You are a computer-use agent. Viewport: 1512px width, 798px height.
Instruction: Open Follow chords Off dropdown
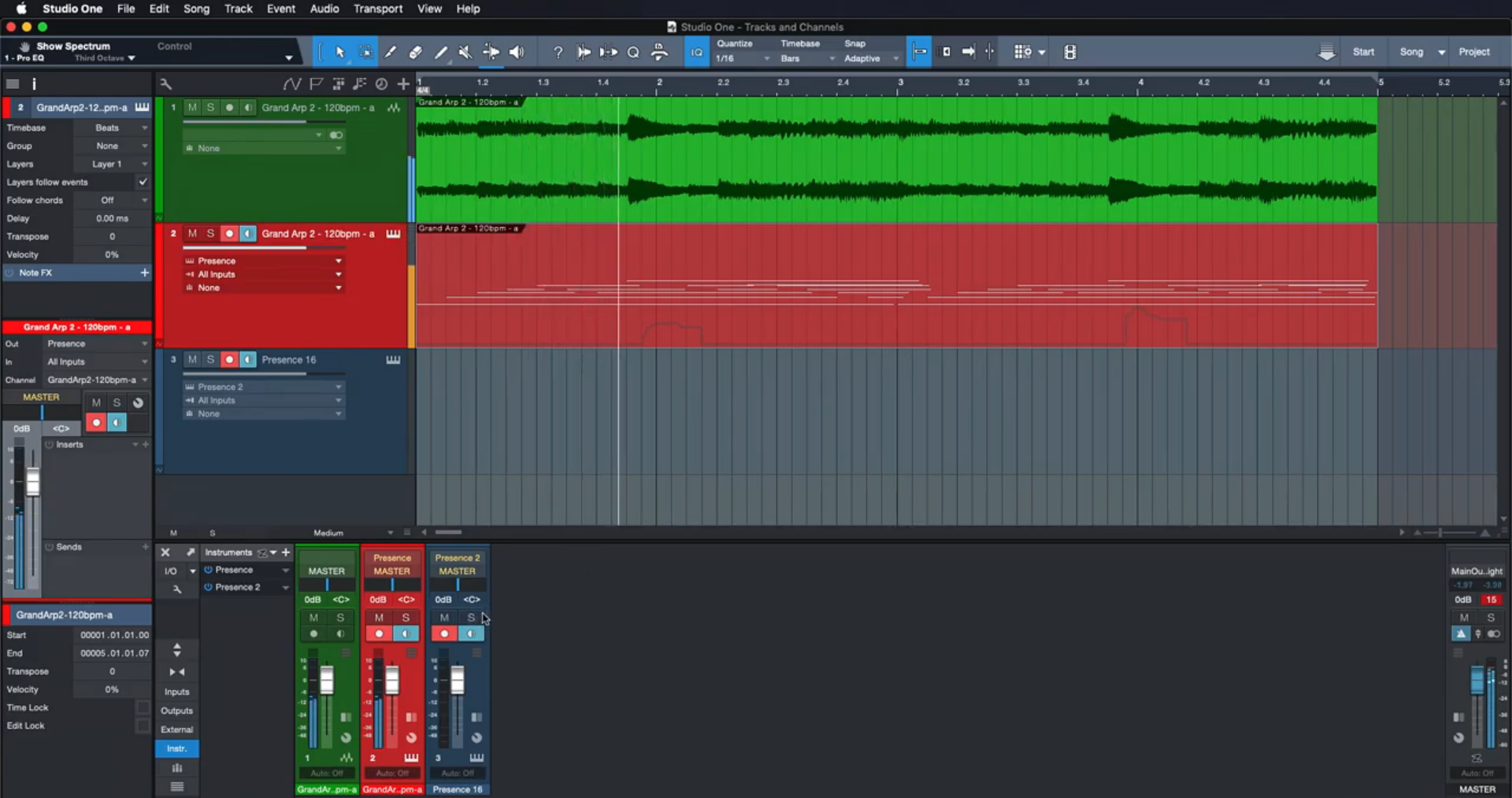pos(112,200)
